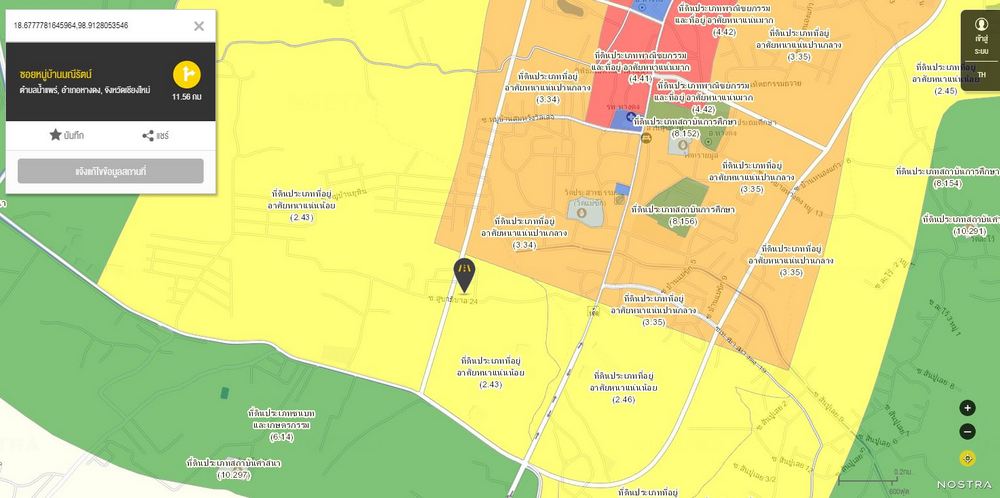The image size is (1000, 498).
Task: Open the user login profile icon
Action: 981,24
